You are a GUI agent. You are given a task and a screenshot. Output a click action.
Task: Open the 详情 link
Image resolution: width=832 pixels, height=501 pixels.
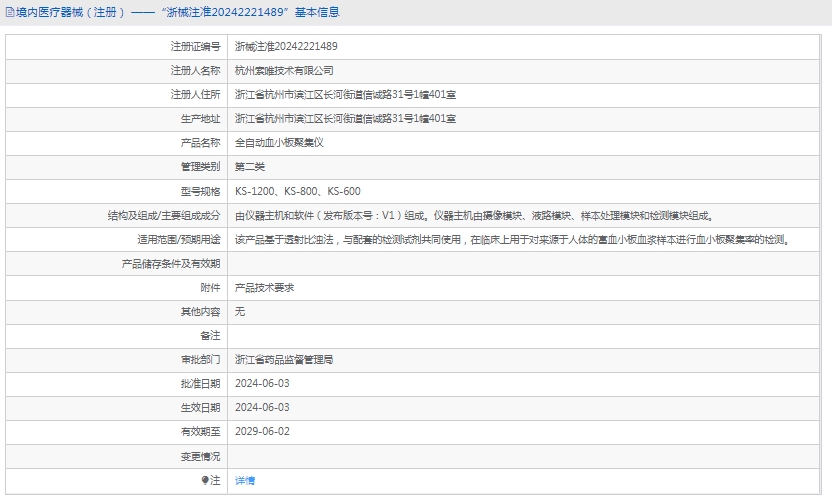click(245, 481)
